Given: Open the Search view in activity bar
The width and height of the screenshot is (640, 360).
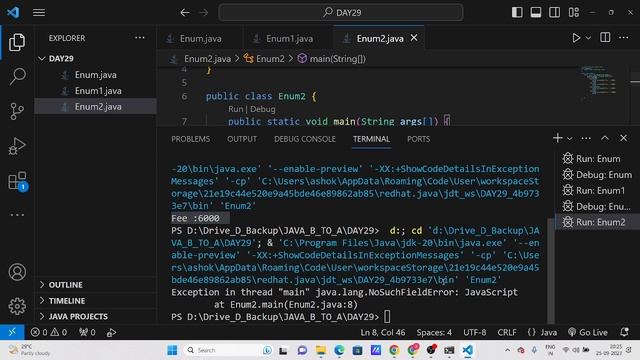Looking at the screenshot, I should (17, 77).
